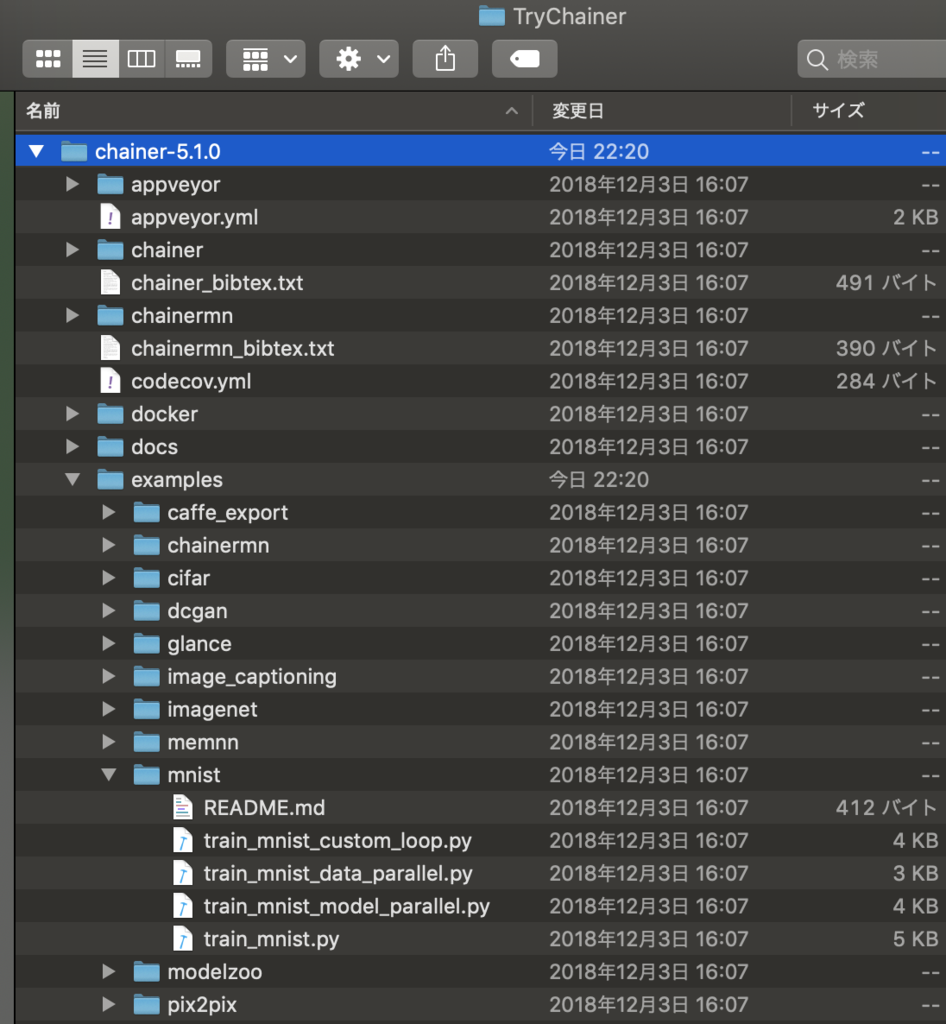The width and height of the screenshot is (946, 1024).
Task: Click the chainer-5.1.0 folder icon
Action: (74, 152)
